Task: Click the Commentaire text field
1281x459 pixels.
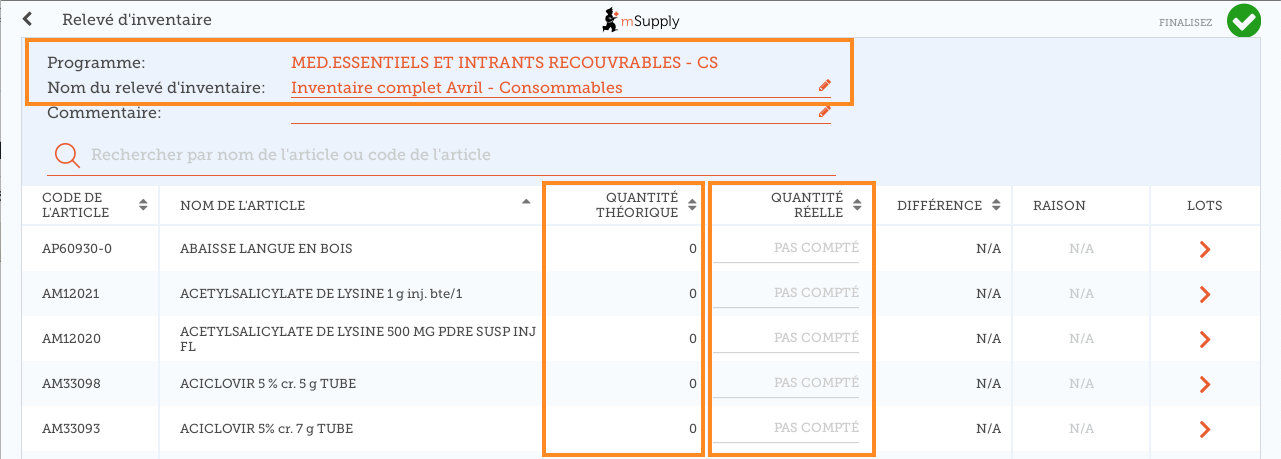Action: (x=550, y=112)
